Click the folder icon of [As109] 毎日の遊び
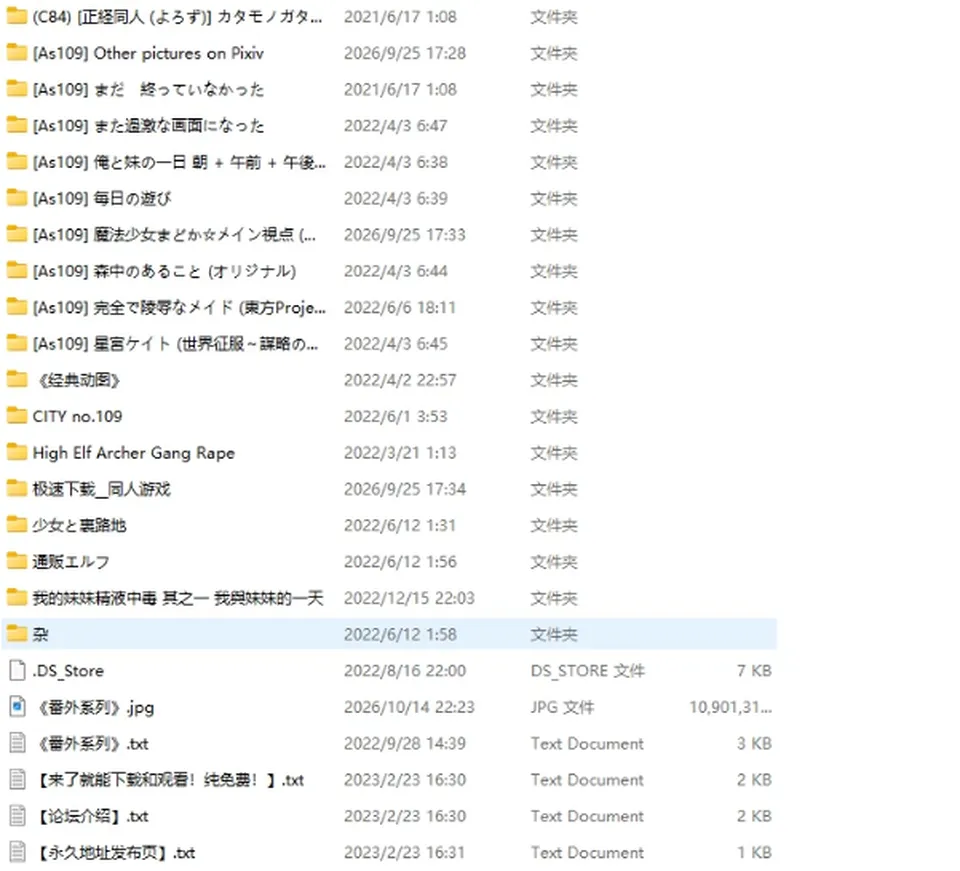This screenshot has width=960, height=871. tap(17, 198)
